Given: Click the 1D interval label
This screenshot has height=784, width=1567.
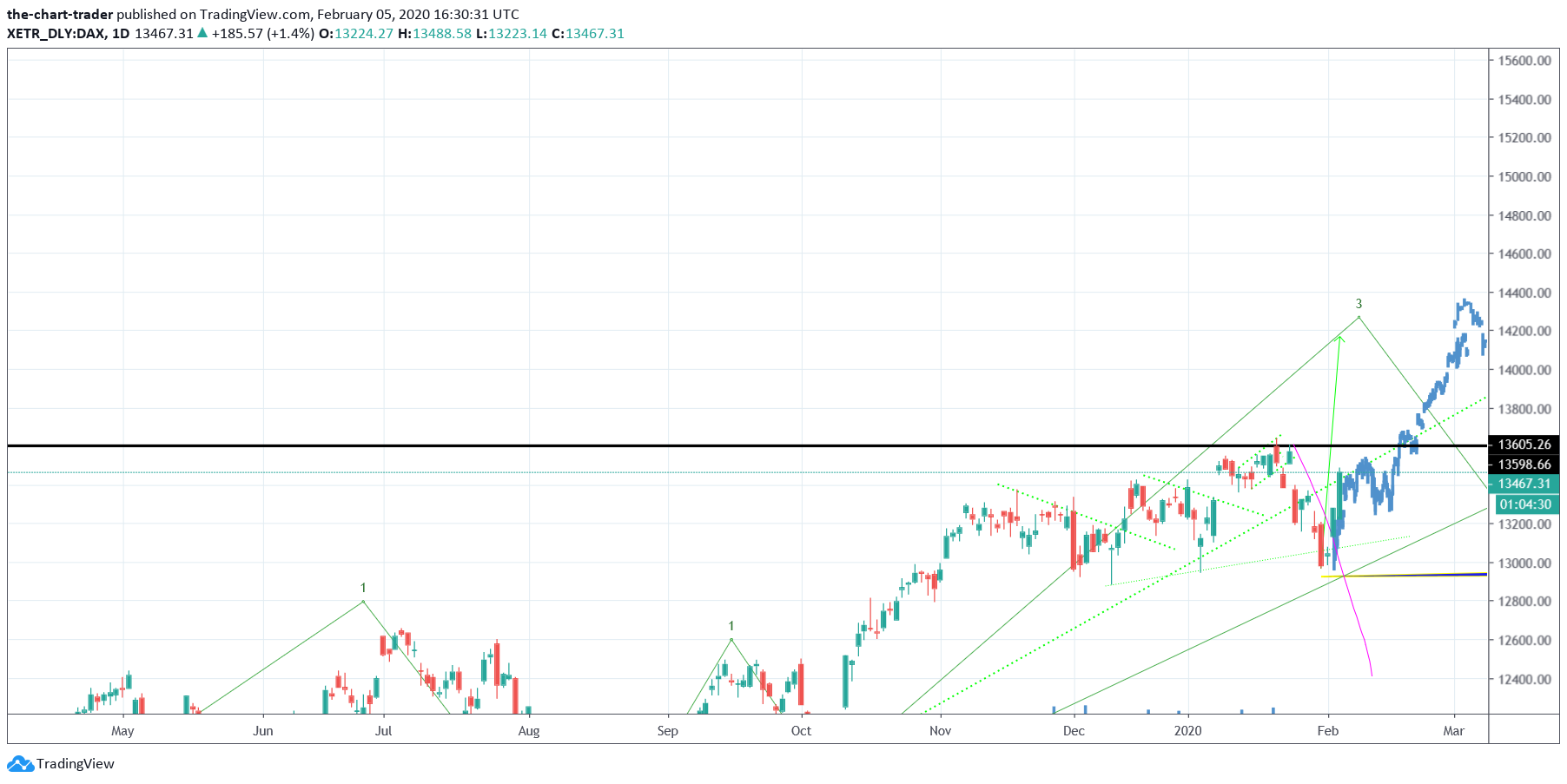Looking at the screenshot, I should coord(121,34).
